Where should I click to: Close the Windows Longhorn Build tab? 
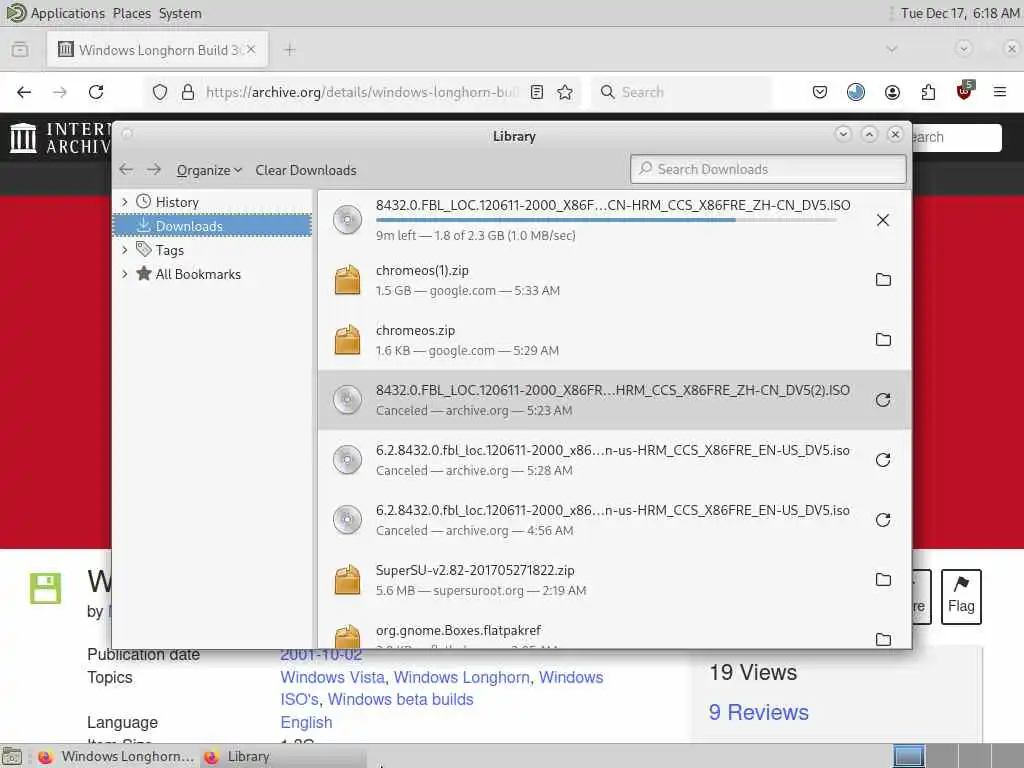pos(251,50)
